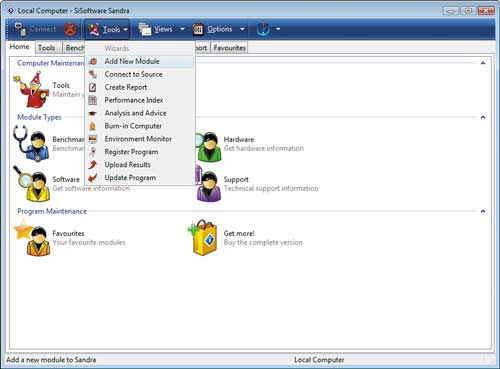Click the Support module label

tap(236, 179)
